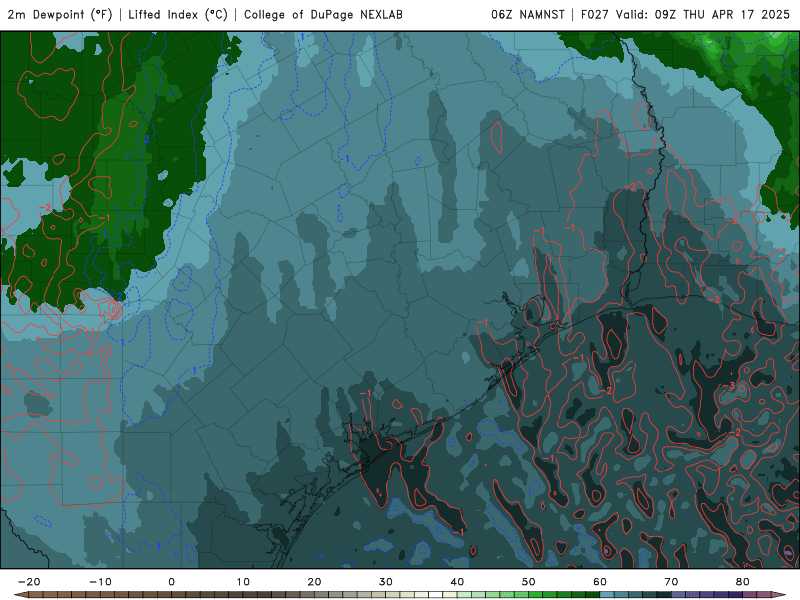Click the left arrow end of the color bar
The width and height of the screenshot is (800, 600).
tap(21, 595)
